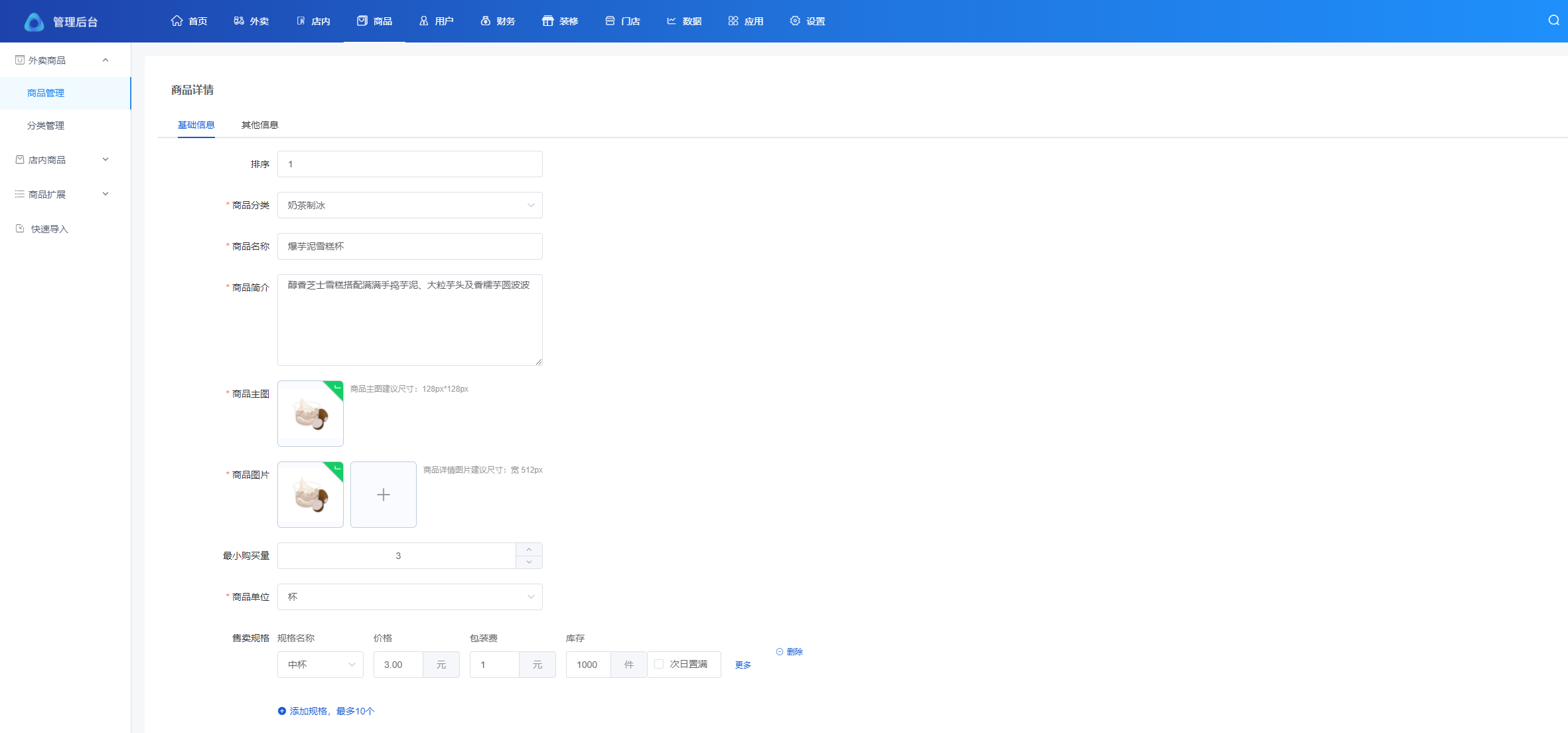The width and height of the screenshot is (1568, 733).
Task: Open the 商品分类 dropdown
Action: (409, 205)
